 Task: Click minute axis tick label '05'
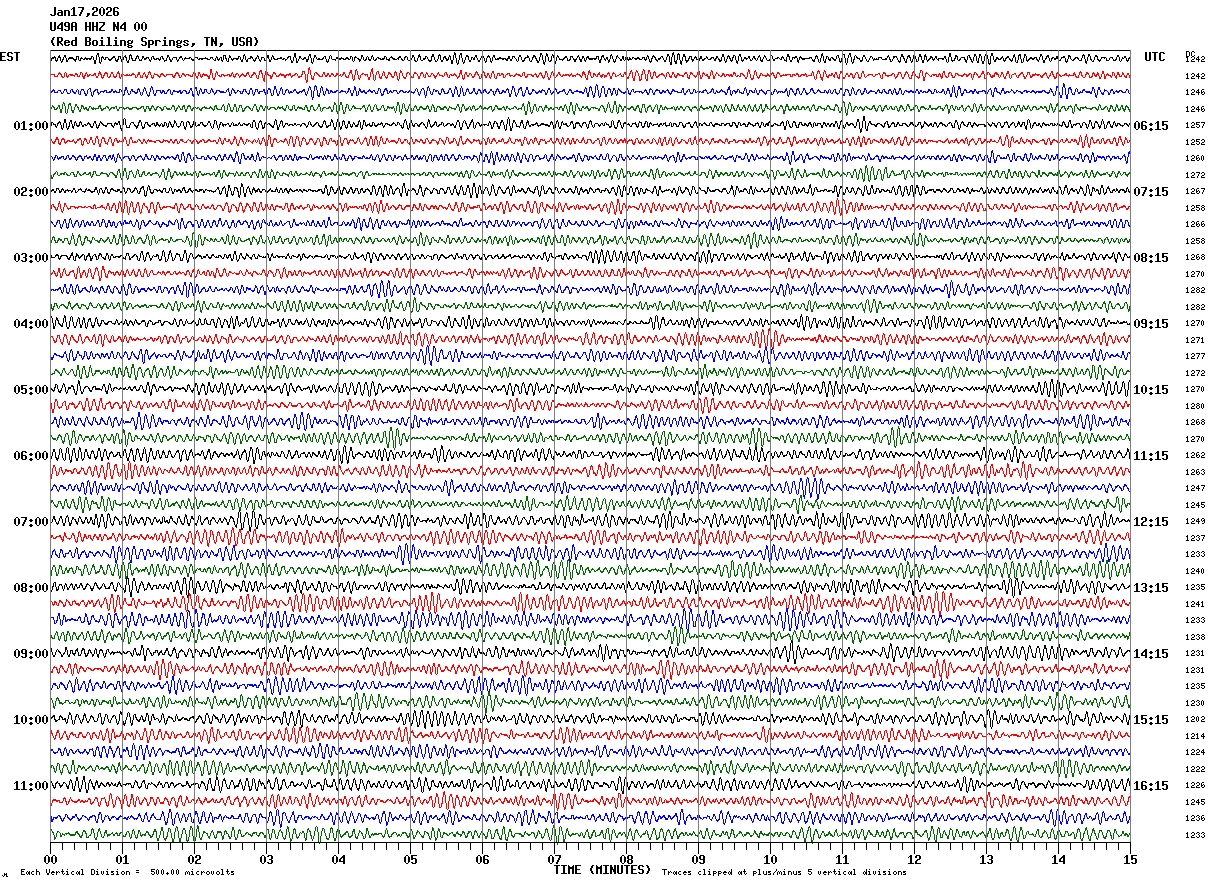click(410, 859)
